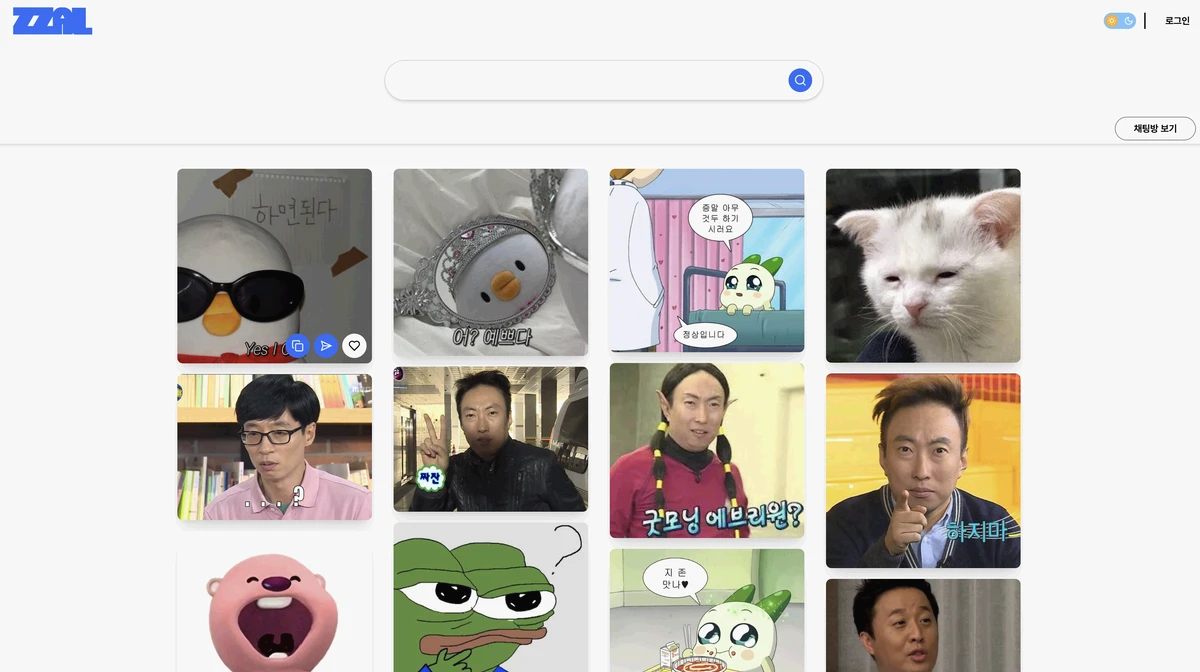Open chat room with 채팅방 보기 button
Image resolution: width=1200 pixels, height=672 pixels.
(1155, 129)
